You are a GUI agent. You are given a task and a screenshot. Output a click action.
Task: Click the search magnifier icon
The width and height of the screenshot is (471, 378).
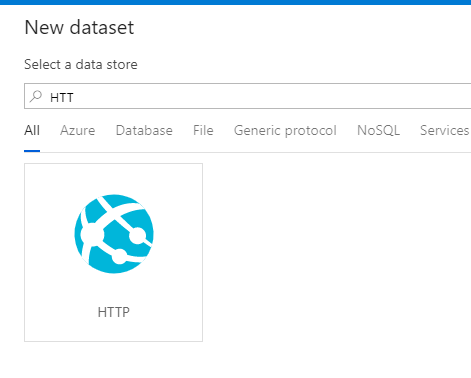point(36,97)
